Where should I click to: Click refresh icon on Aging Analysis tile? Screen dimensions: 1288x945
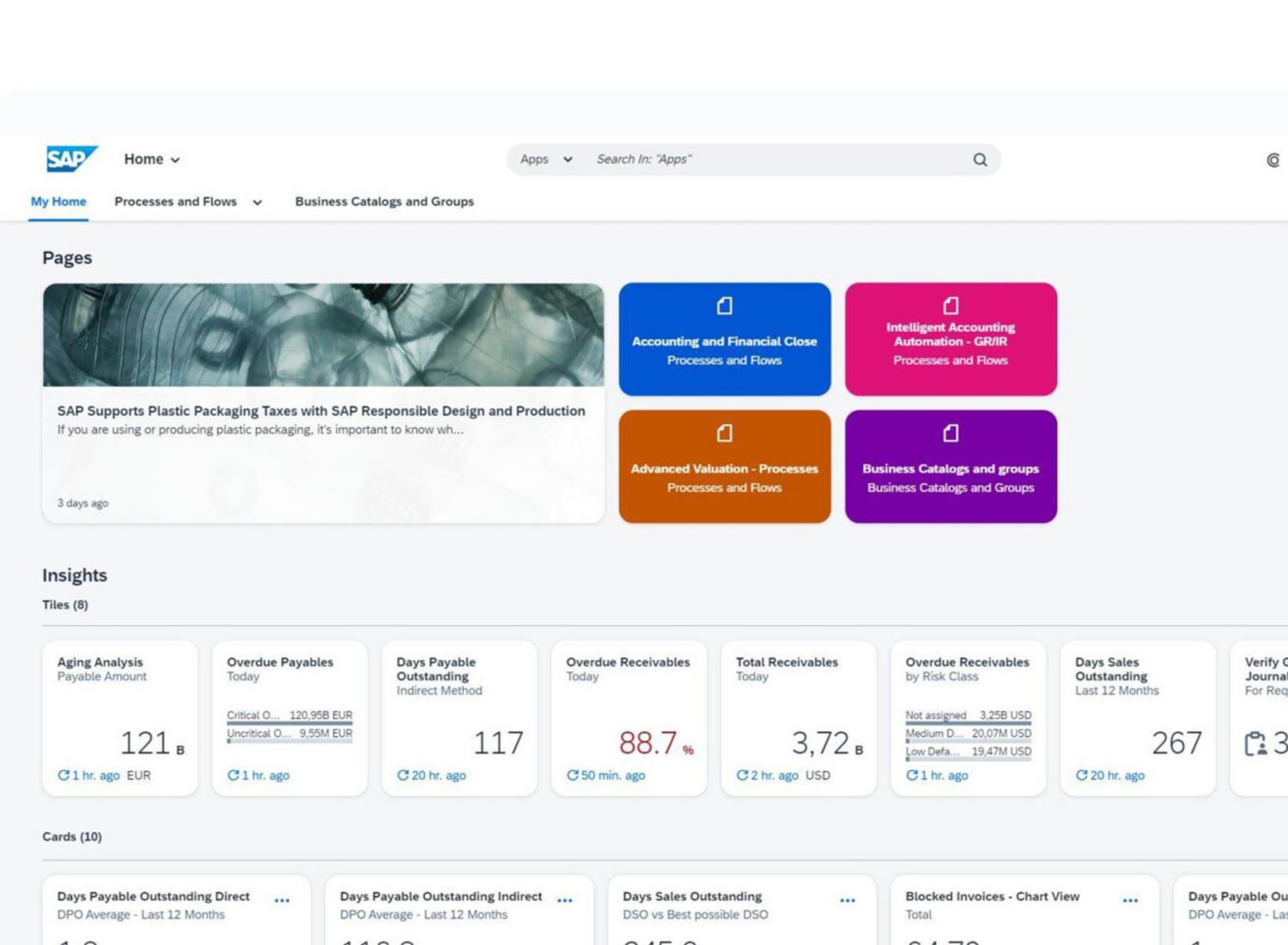(x=64, y=775)
